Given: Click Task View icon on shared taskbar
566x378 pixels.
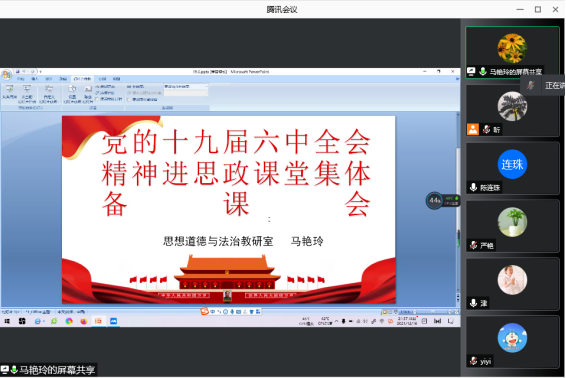Looking at the screenshot, I should tap(22, 321).
